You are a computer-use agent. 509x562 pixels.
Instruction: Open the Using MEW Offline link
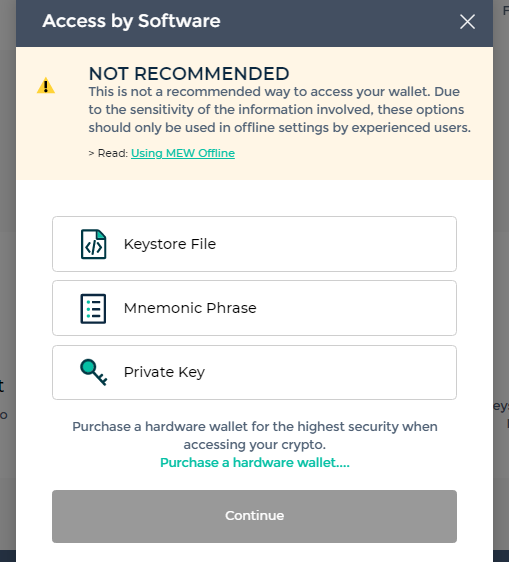point(183,153)
